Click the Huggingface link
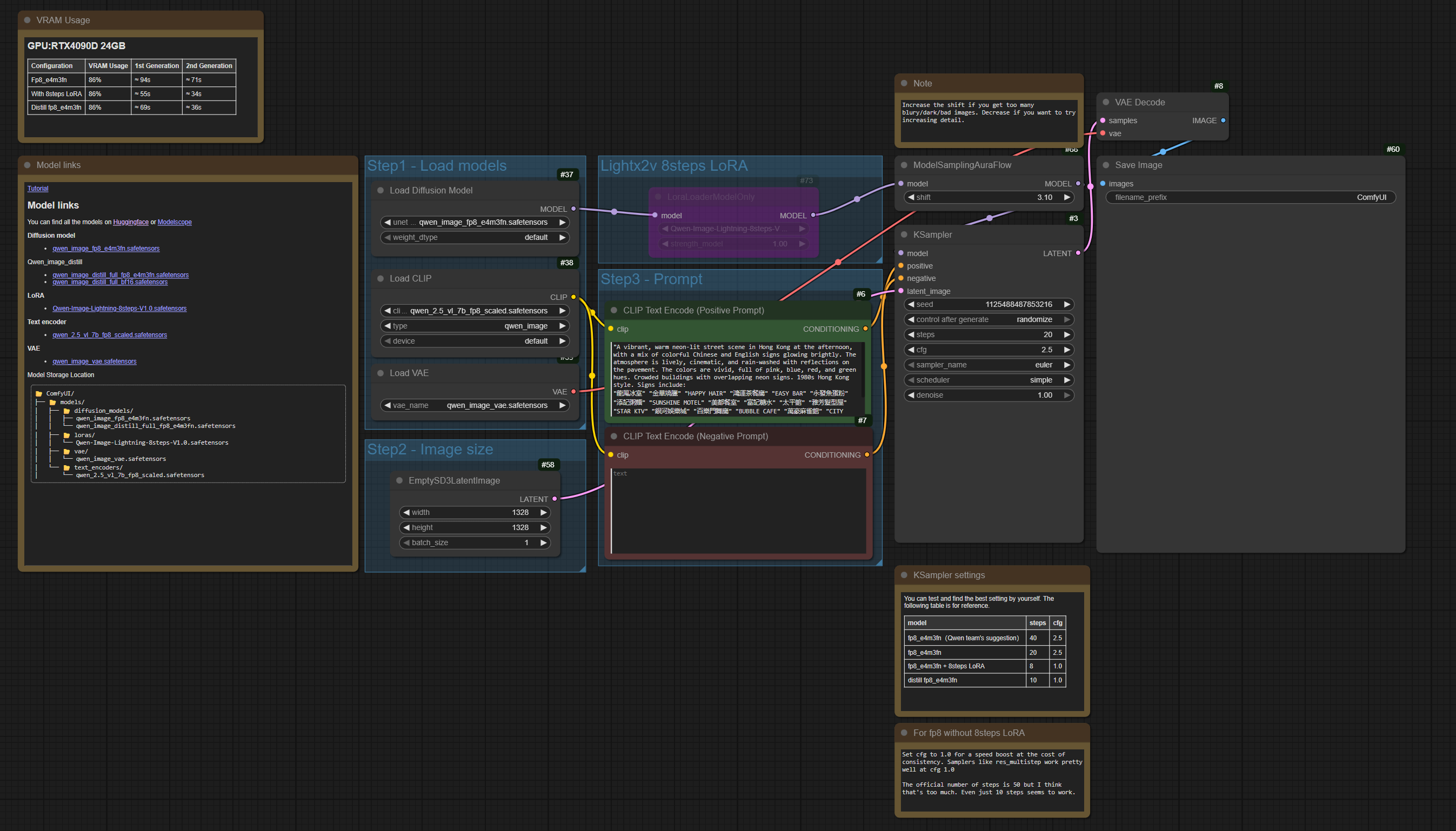This screenshot has height=831, width=1456. [x=131, y=222]
